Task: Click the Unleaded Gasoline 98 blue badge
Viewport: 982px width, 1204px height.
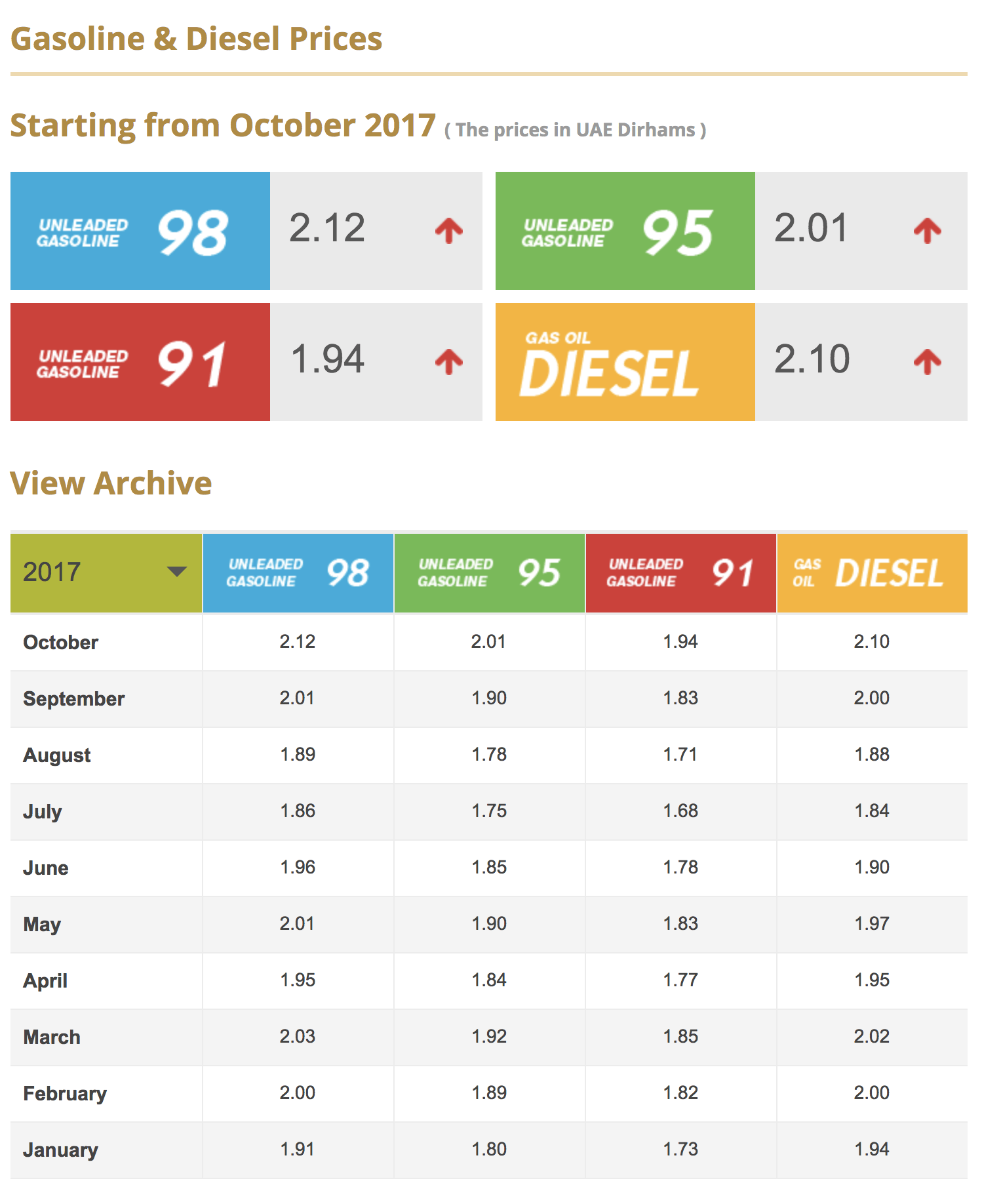Action: click(x=140, y=230)
